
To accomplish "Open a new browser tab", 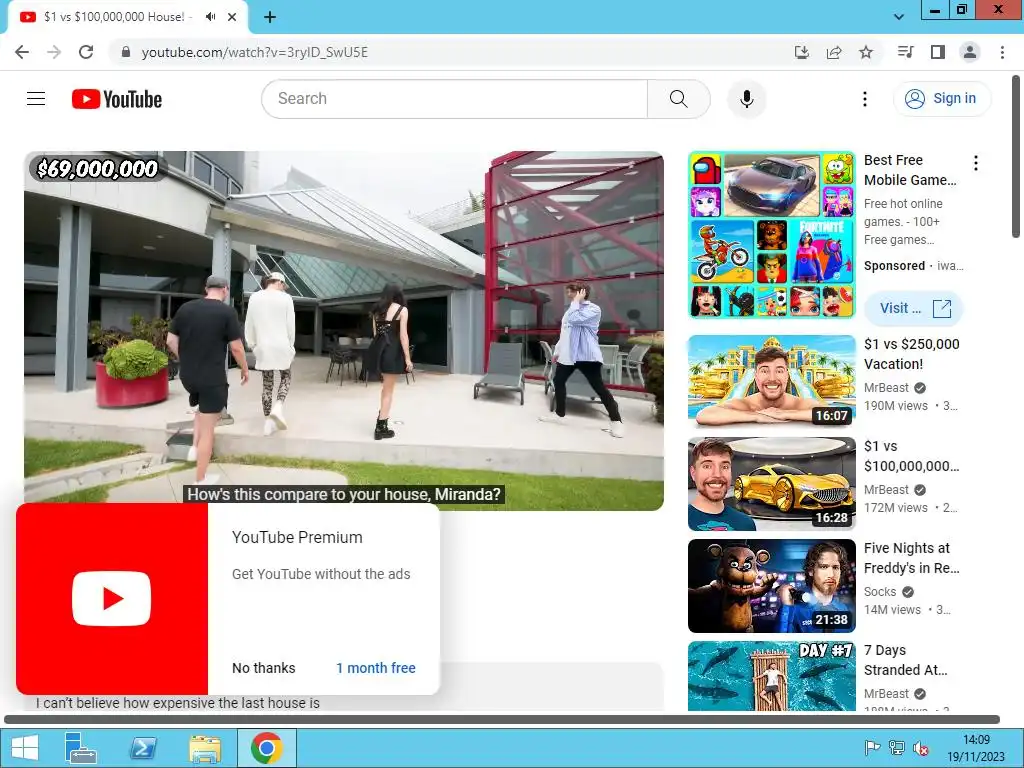I will point(270,17).
